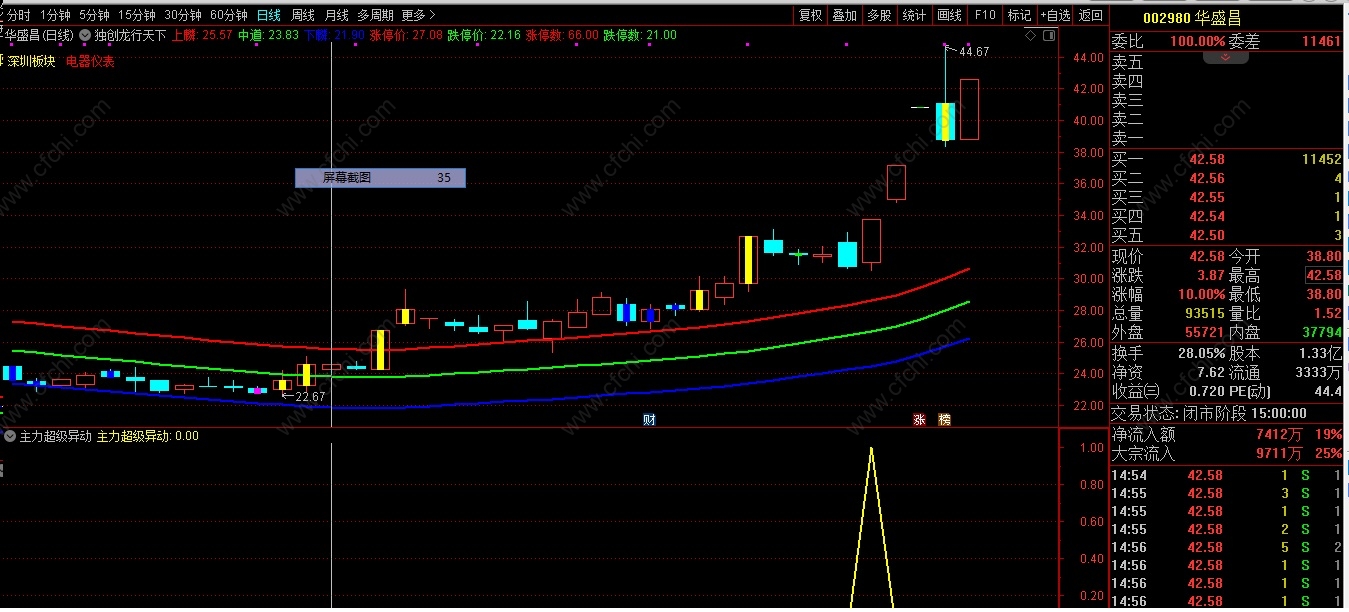Click the PE(动) 44.4 value
Viewport: 1349px width, 612px height.
click(1328, 391)
